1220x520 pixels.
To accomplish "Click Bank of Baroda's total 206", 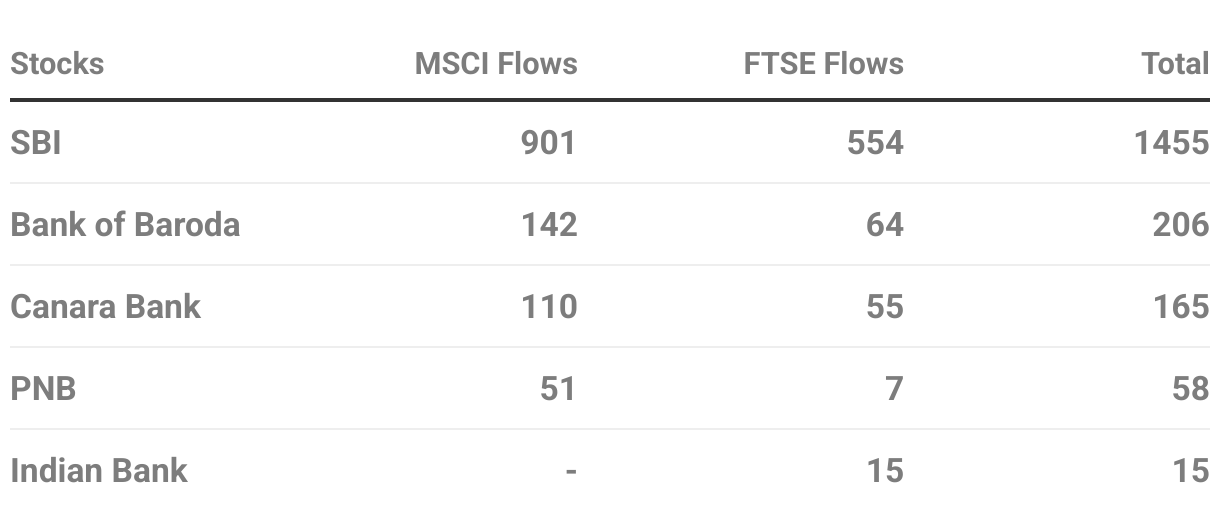I will [1181, 225].
